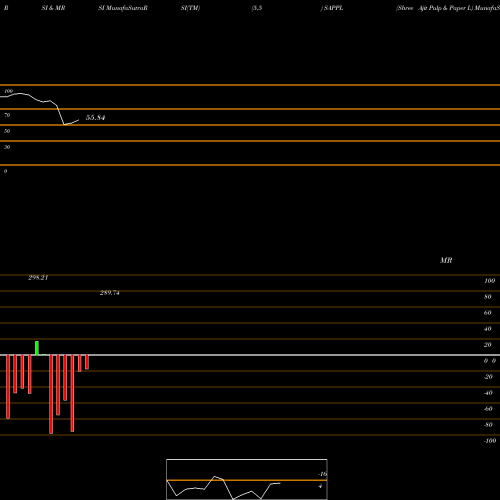Select the -100 label on right axis
Viewport: 500px width, 500px height.
[x=490, y=441]
